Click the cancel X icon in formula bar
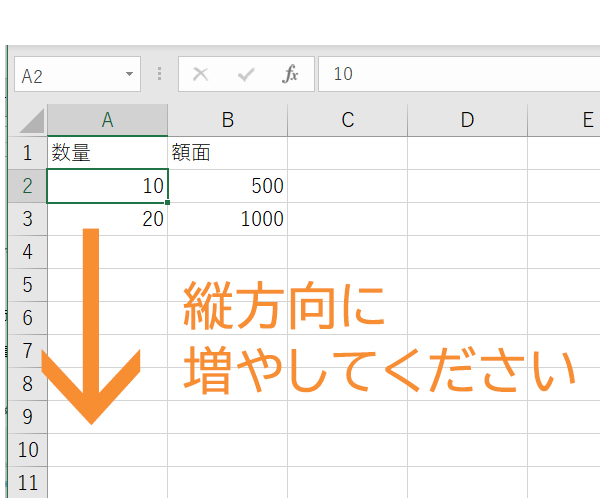This screenshot has width=600, height=498. tap(201, 74)
